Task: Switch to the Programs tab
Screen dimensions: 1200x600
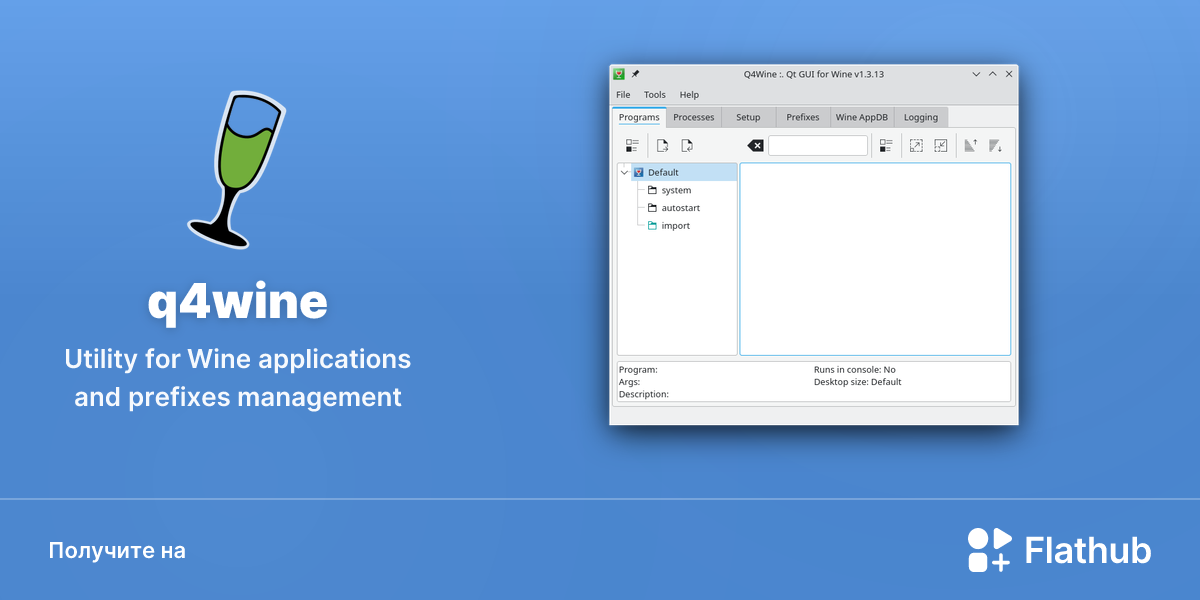Action: 639,117
